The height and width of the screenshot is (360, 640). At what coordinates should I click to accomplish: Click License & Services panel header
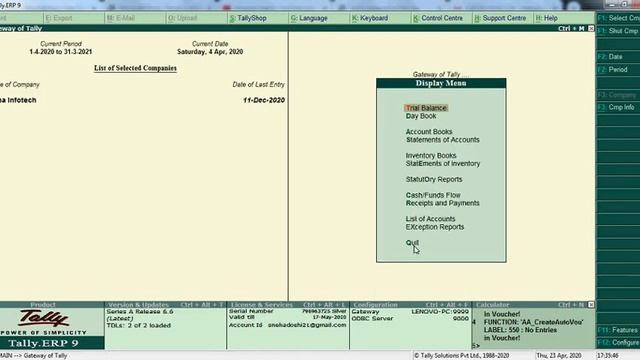pos(288,304)
